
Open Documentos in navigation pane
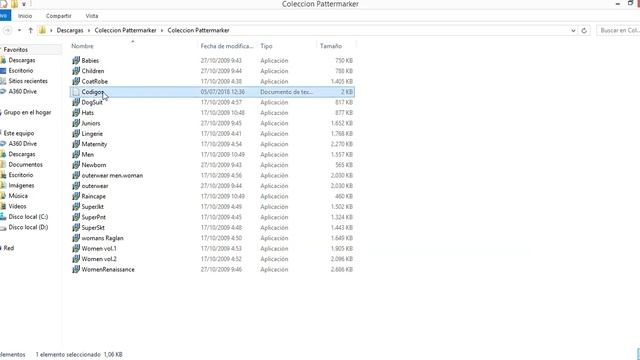(25, 164)
